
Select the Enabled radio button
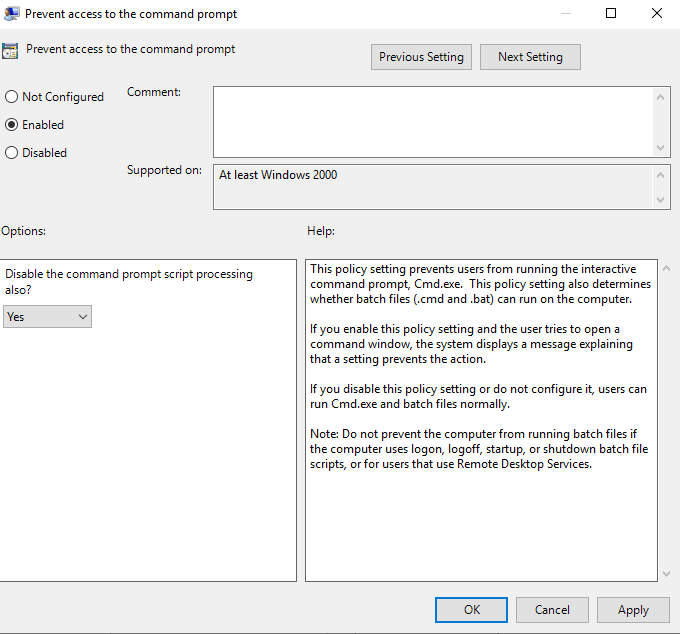click(12, 125)
